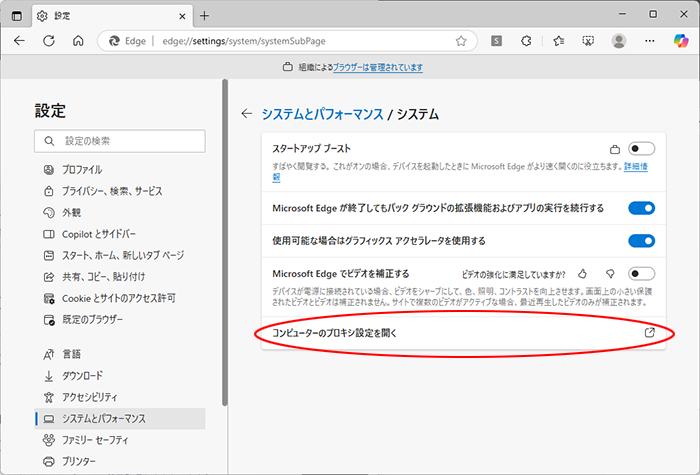Click the システムとパフォーマンス breadcrumb link
The height and width of the screenshot is (475, 700).
tap(322, 114)
